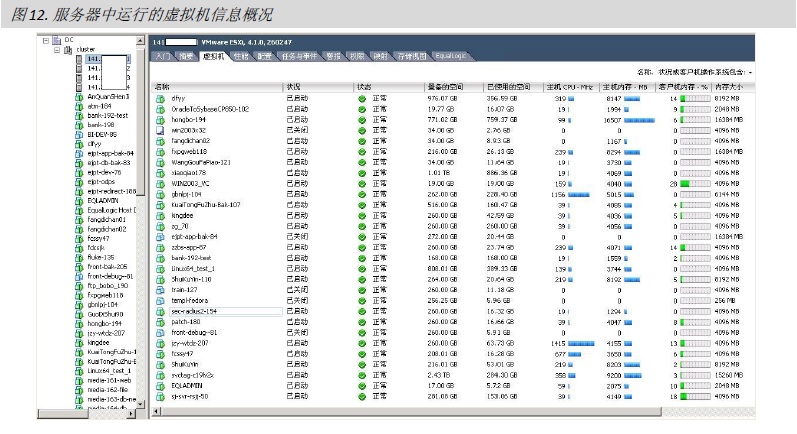The height and width of the screenshot is (434, 797).
Task: Open the 入门 tab
Action: click(x=163, y=56)
